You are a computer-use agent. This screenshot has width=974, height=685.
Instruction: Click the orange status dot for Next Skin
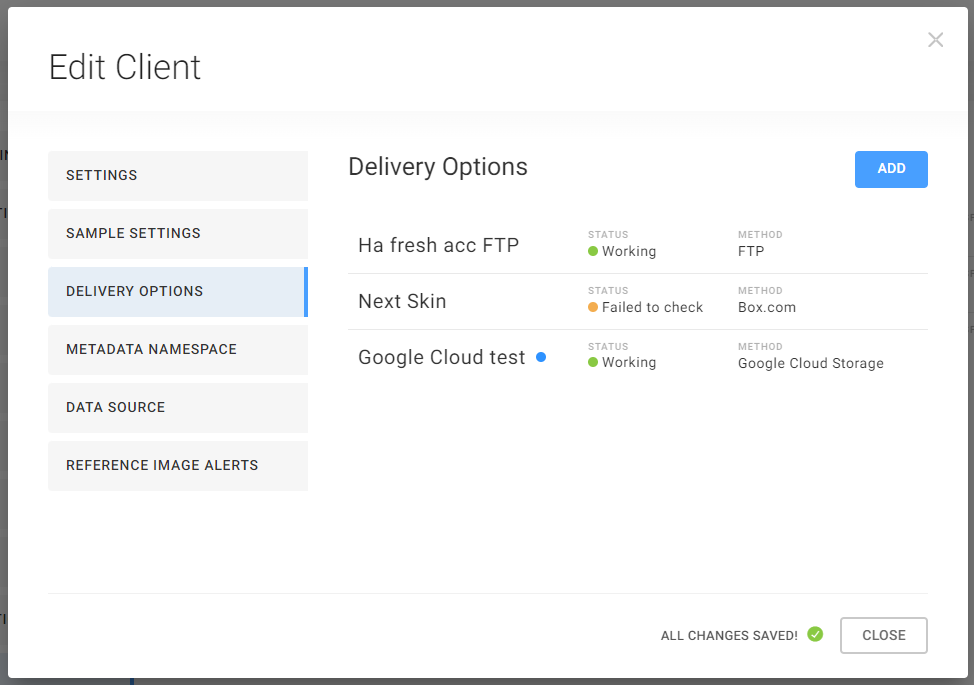coord(593,308)
